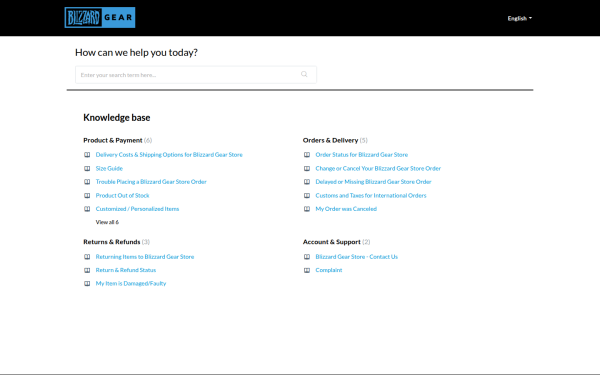This screenshot has width=600, height=375.
Task: Open Trouble Placing a Blizzard Gear Store Order
Action: tap(151, 182)
